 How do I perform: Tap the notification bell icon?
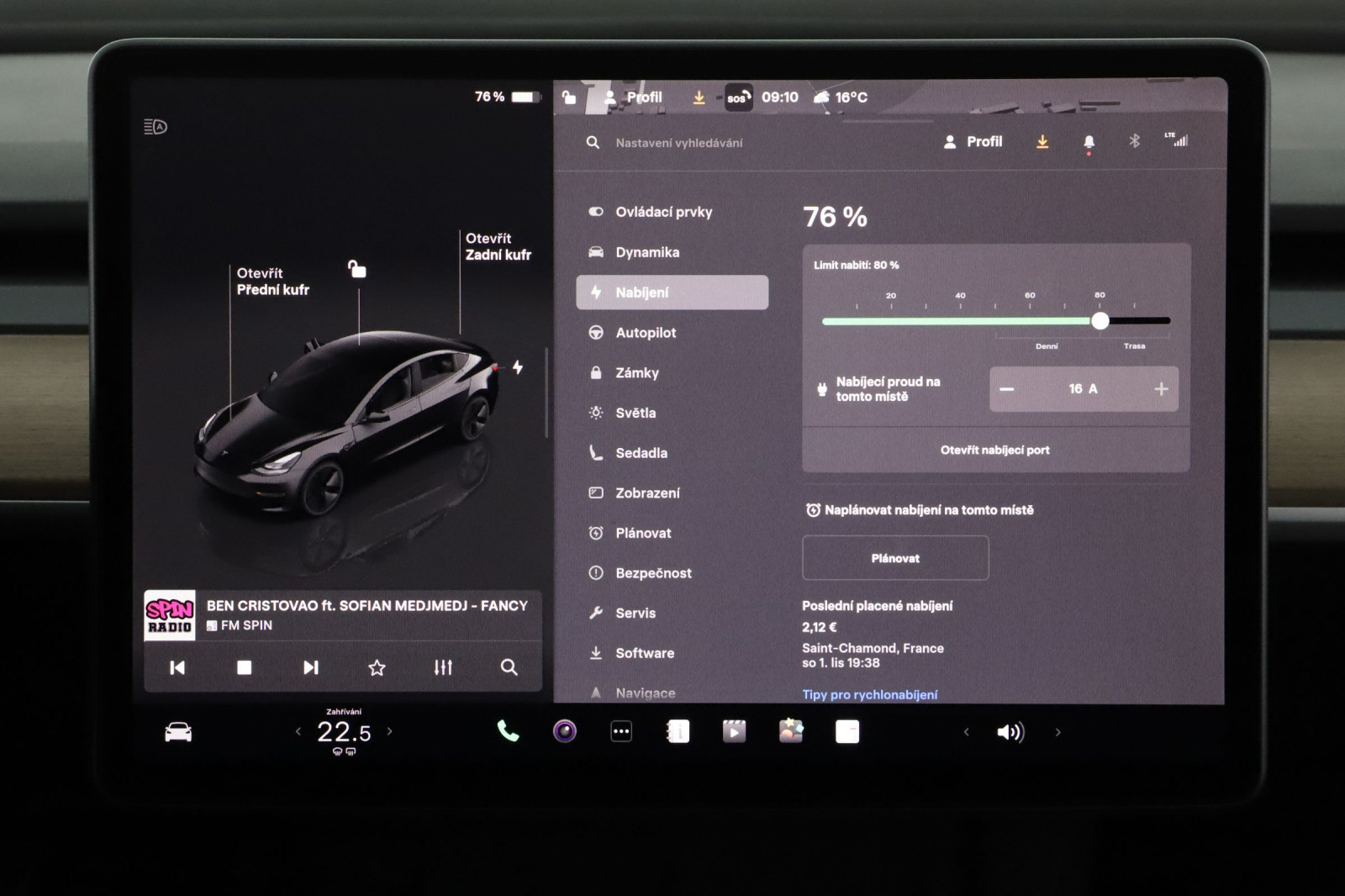1089,142
